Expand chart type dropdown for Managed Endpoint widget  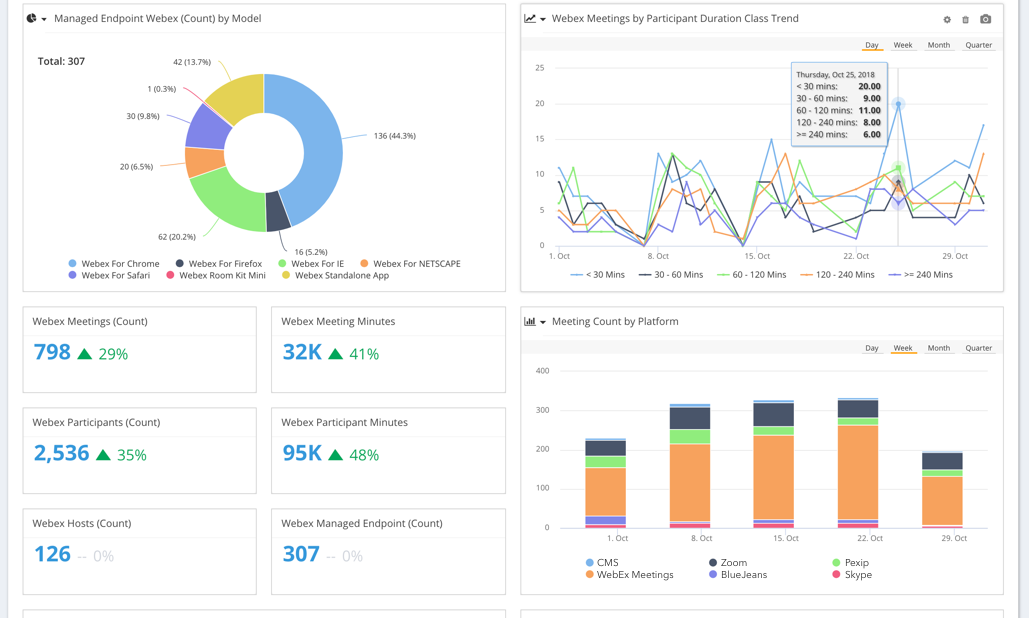click(x=44, y=19)
